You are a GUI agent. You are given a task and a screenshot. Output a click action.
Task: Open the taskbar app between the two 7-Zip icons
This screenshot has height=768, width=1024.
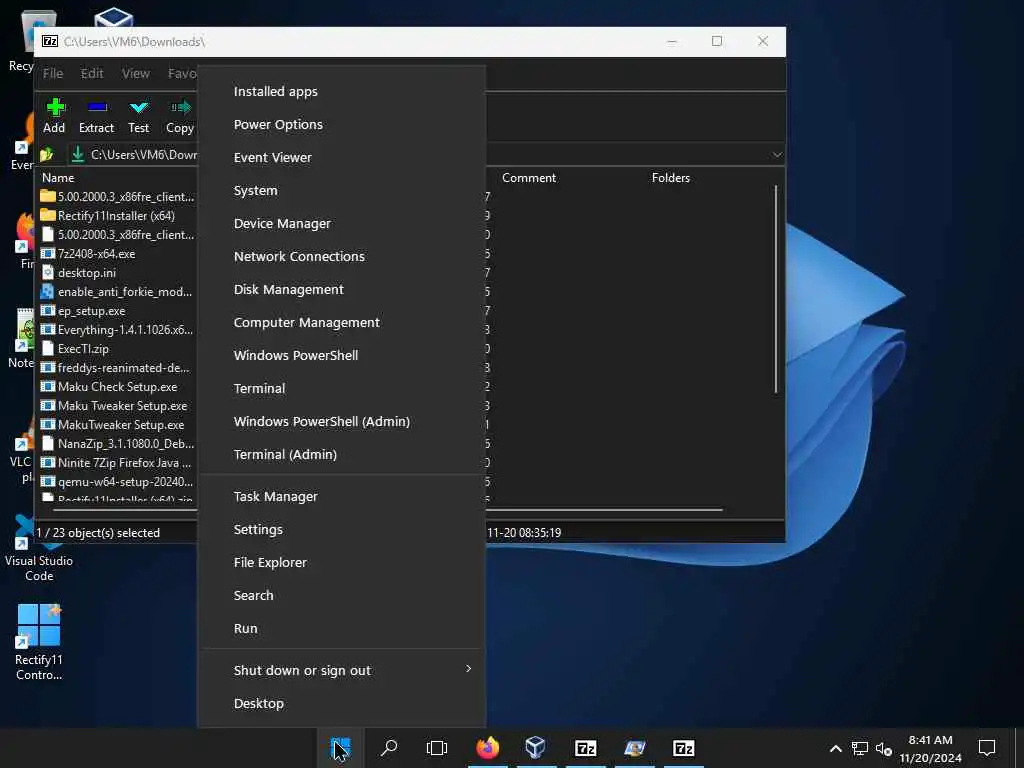tap(634, 748)
